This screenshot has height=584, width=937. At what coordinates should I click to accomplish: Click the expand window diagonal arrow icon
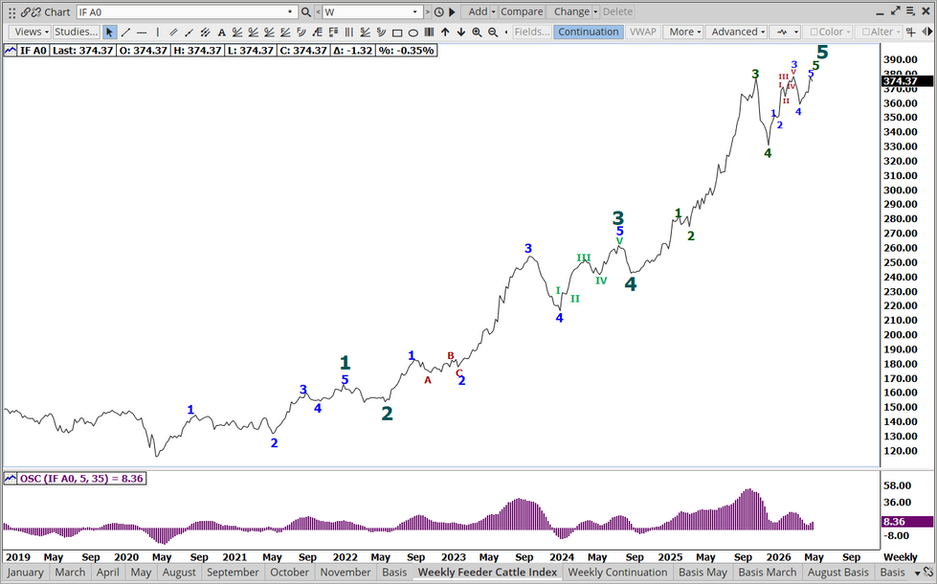(895, 11)
